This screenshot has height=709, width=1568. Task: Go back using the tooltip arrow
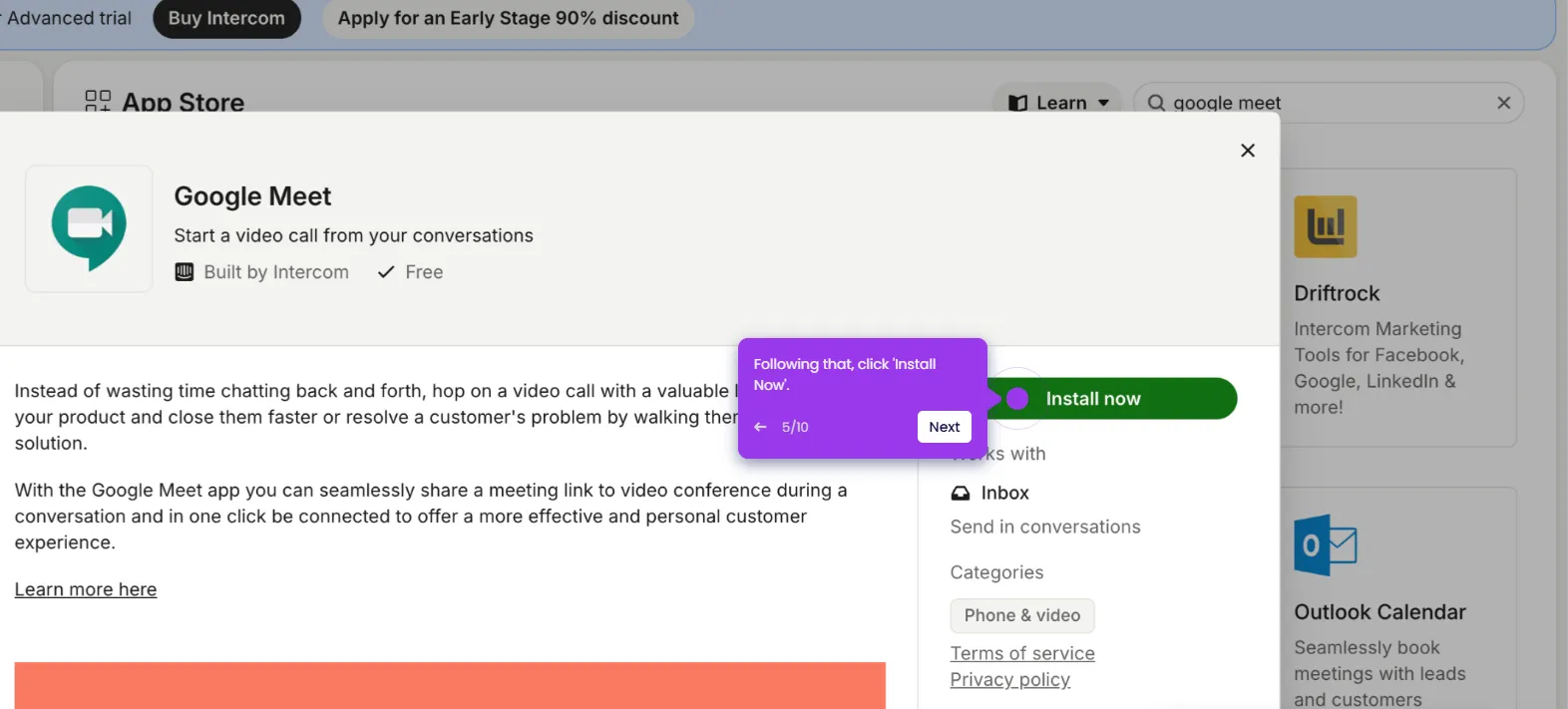[760, 427]
